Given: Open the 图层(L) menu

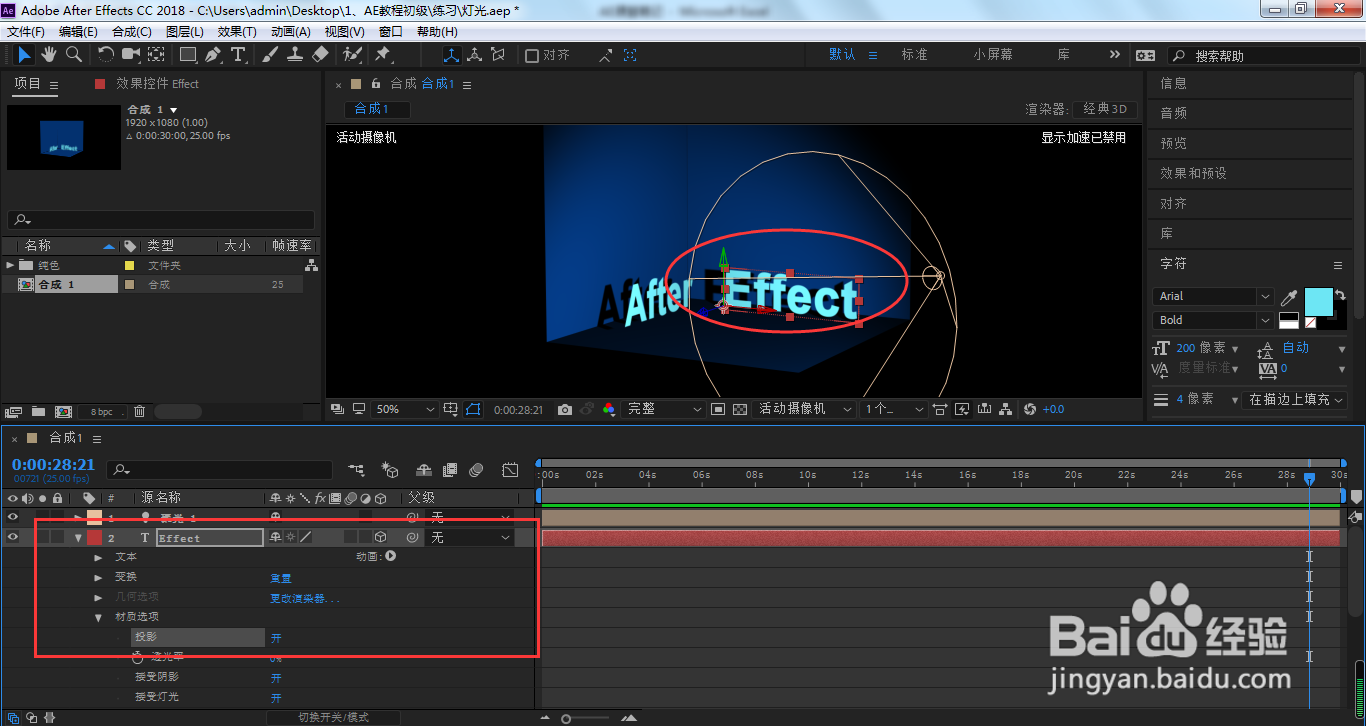Looking at the screenshot, I should [x=184, y=31].
